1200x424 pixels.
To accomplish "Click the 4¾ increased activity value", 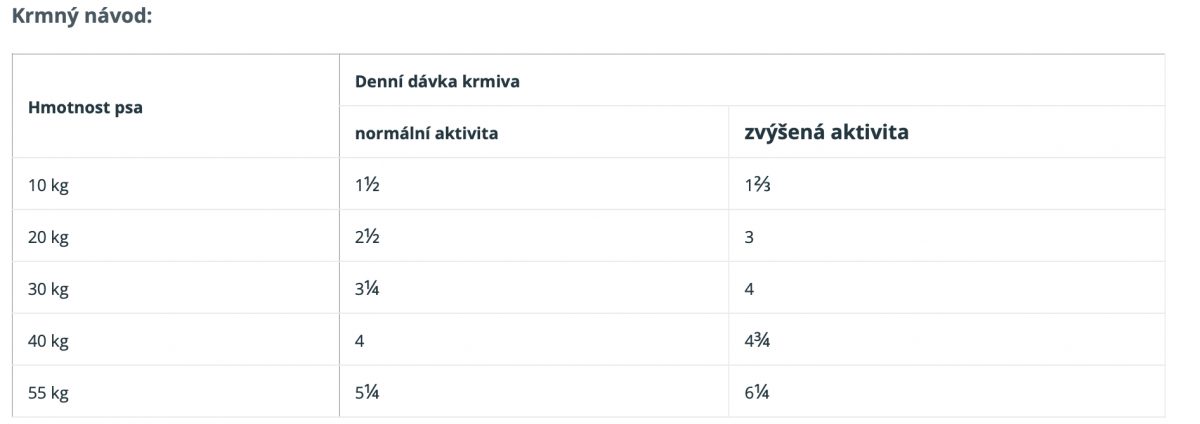I will coord(757,341).
